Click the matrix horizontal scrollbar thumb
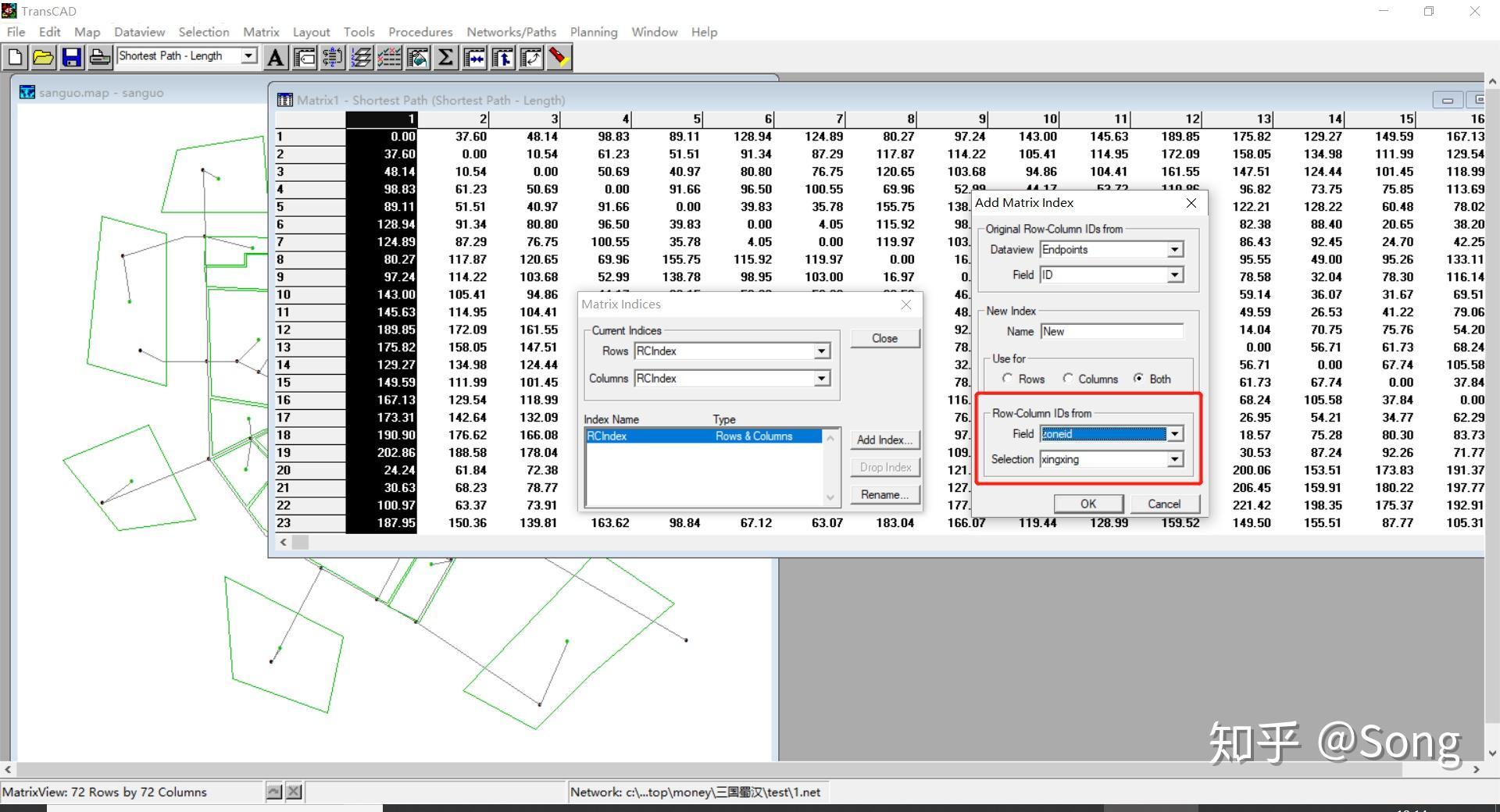 (x=301, y=542)
